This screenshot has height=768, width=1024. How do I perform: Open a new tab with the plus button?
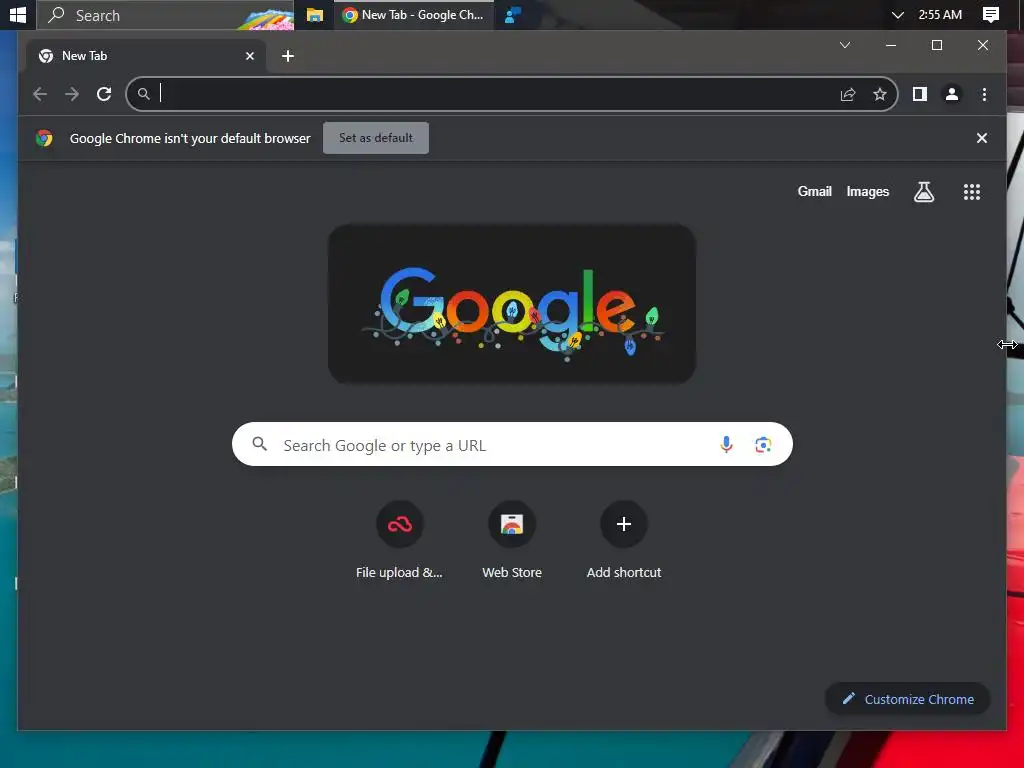[287, 56]
